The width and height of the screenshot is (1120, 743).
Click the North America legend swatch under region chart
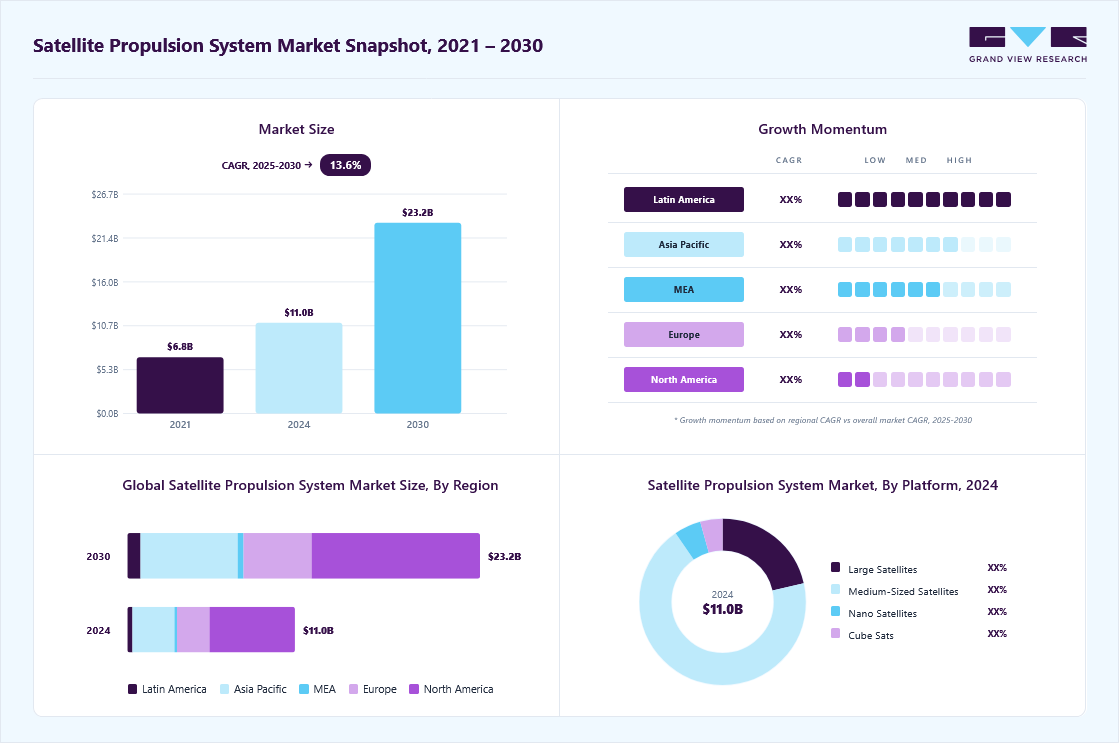pyautogui.click(x=414, y=689)
